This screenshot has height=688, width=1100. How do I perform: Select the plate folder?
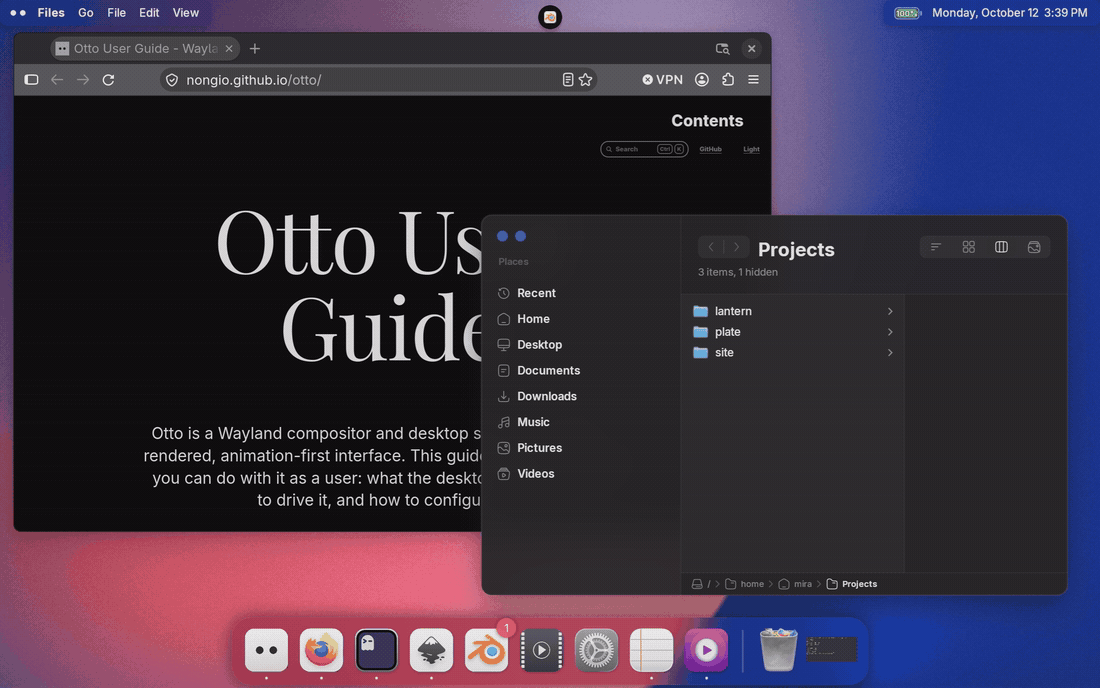793,332
